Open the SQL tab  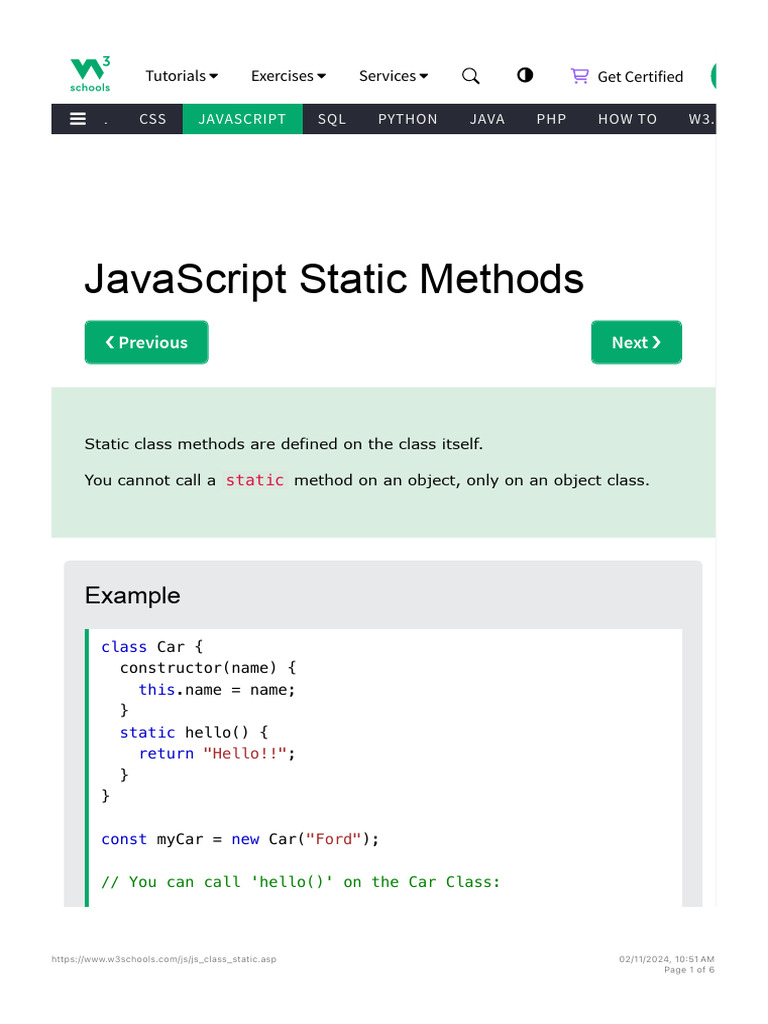(332, 119)
